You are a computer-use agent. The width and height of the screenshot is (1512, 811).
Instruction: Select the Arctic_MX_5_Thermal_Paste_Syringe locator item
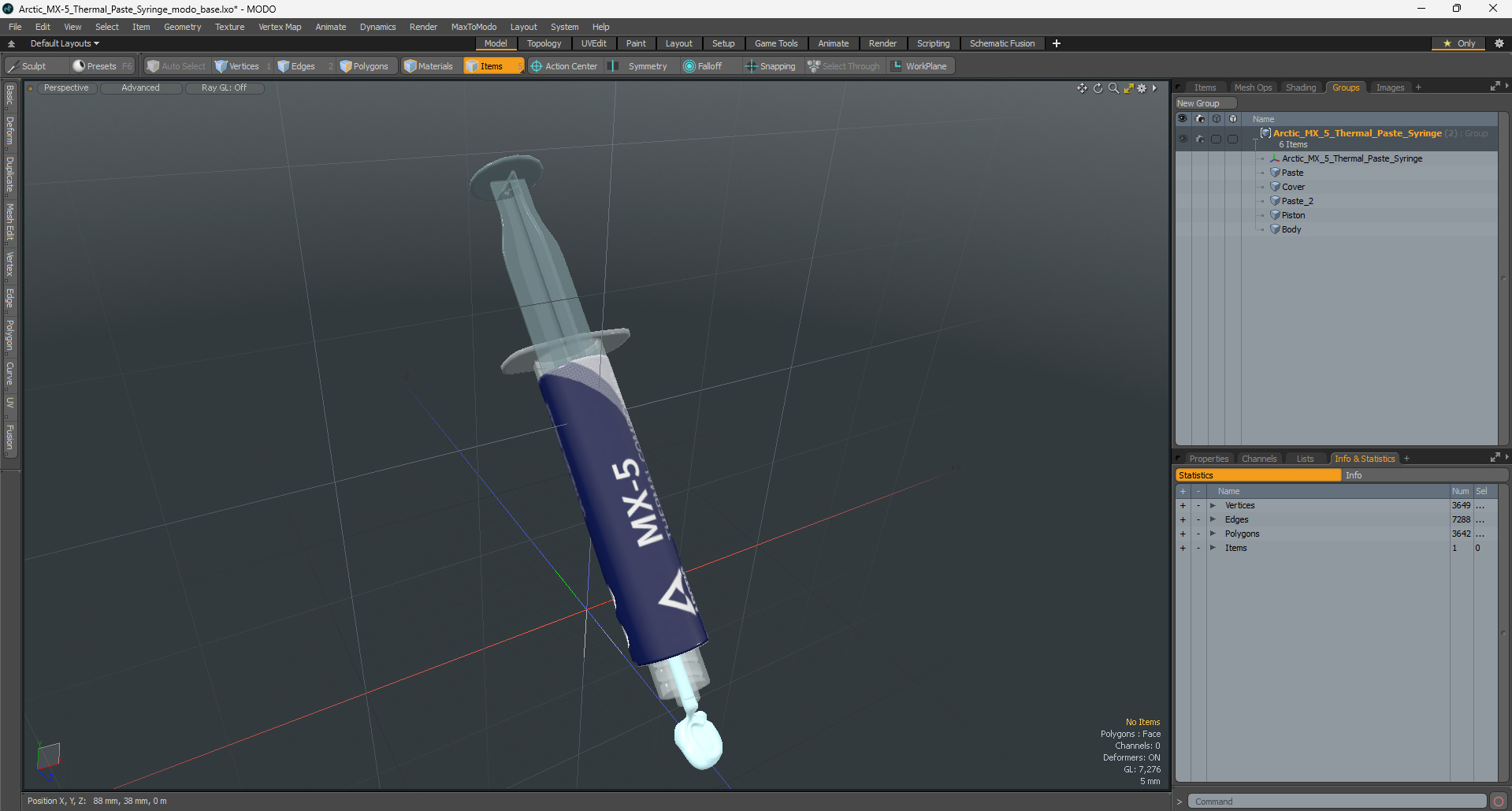pyautogui.click(x=1351, y=158)
